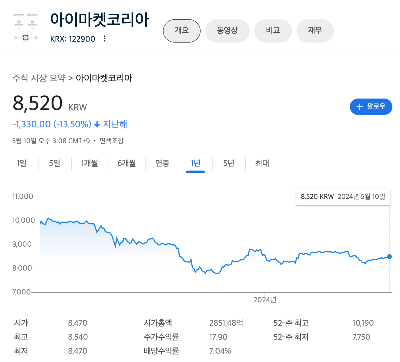Select the 6개월 chart range

pos(127,163)
